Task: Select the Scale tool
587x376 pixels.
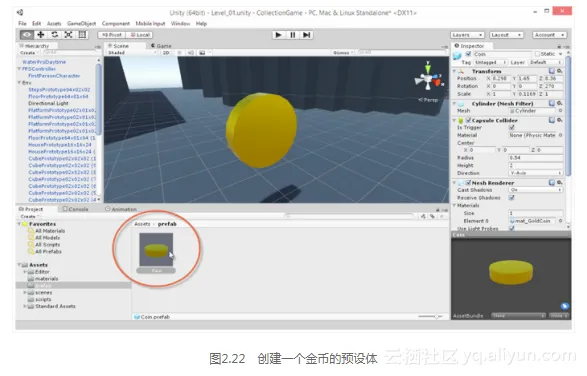Action: coord(69,35)
